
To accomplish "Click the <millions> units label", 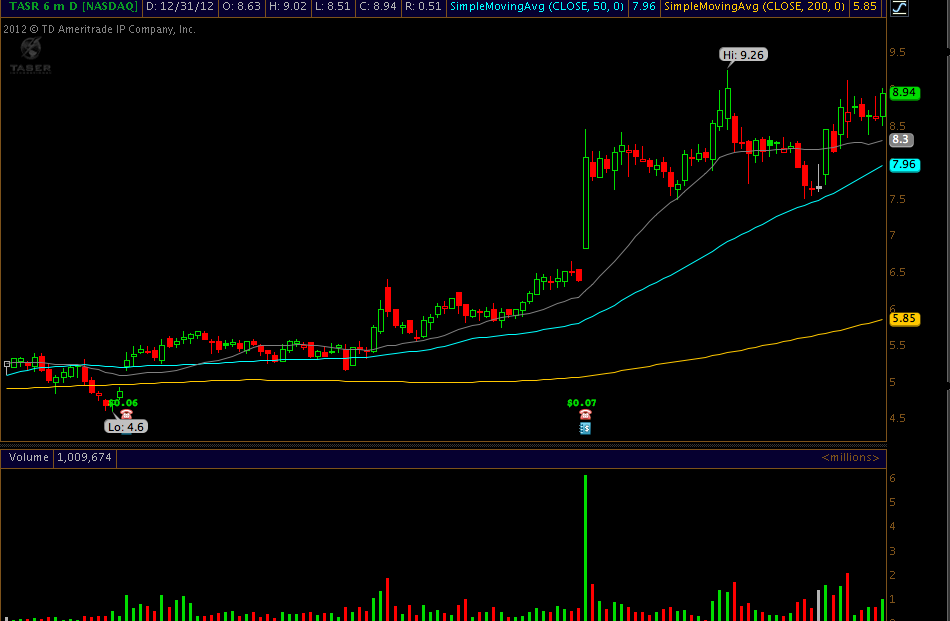I will tap(850, 458).
